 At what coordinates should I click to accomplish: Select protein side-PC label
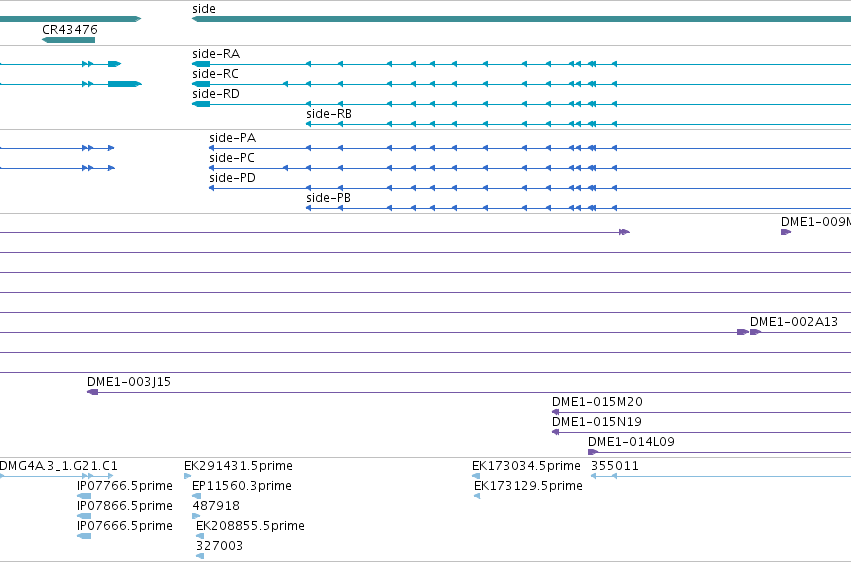pos(232,158)
